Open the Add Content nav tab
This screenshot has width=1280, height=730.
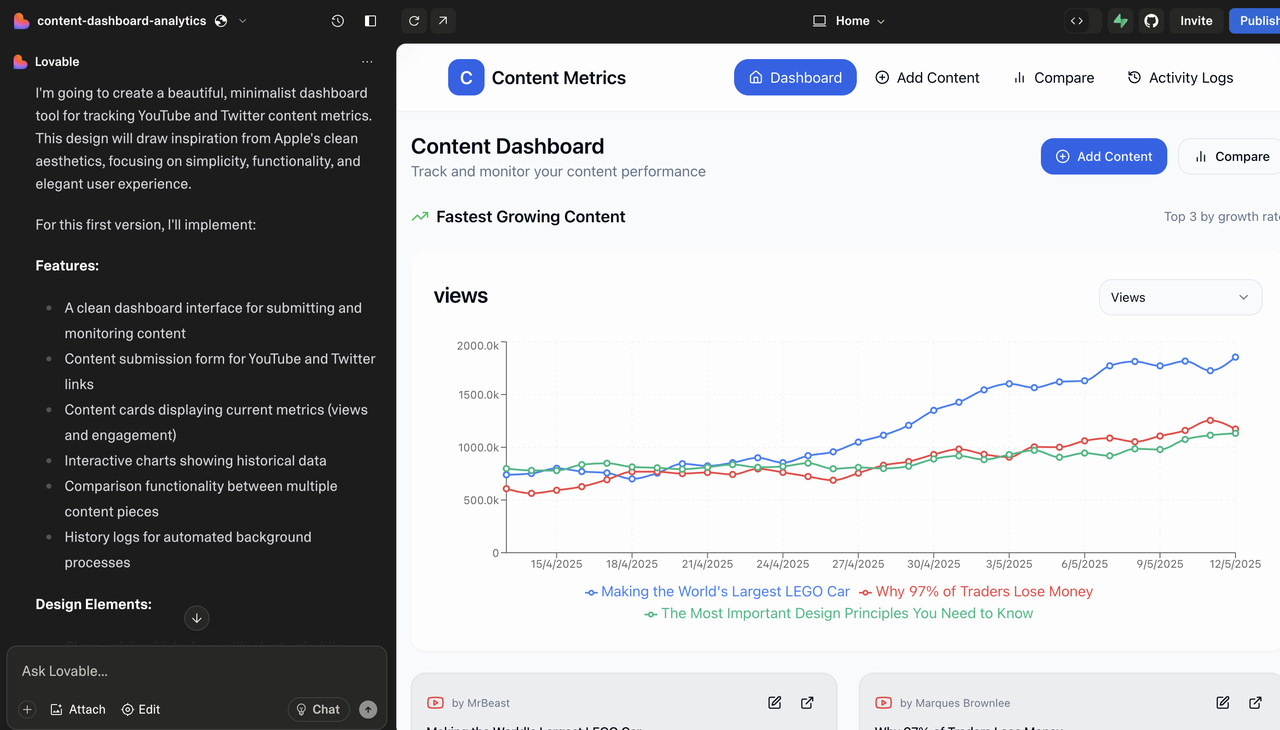point(927,78)
